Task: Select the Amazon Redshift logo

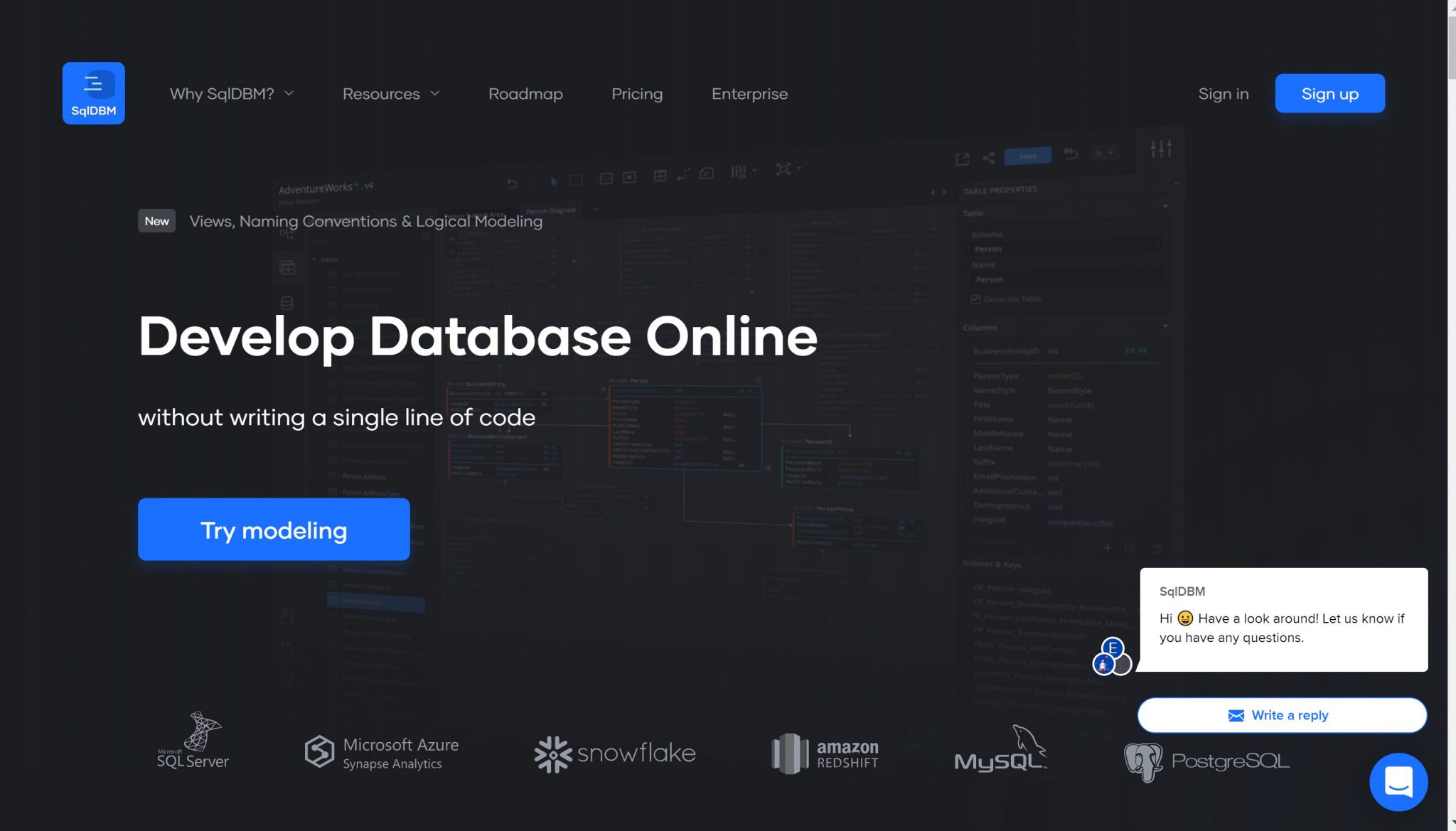Action: click(x=825, y=754)
